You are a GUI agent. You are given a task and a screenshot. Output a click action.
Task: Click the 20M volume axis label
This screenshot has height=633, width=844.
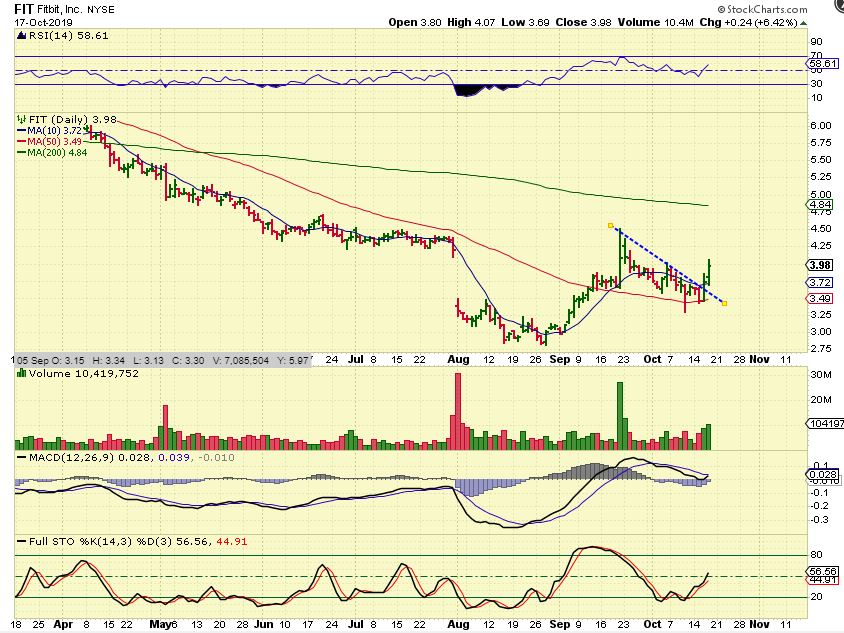[821, 399]
